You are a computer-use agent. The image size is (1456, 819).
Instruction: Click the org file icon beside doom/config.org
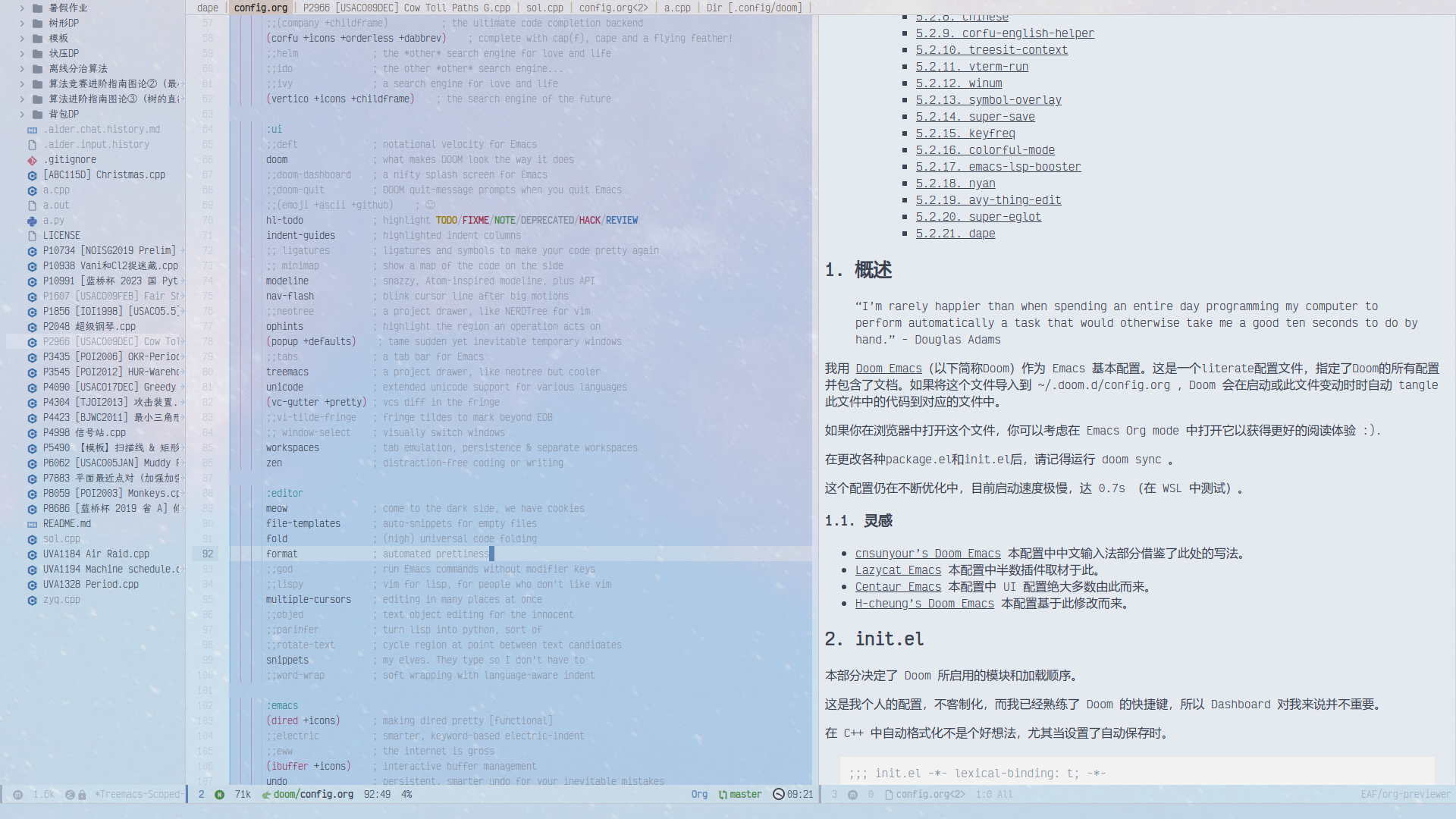click(266, 795)
